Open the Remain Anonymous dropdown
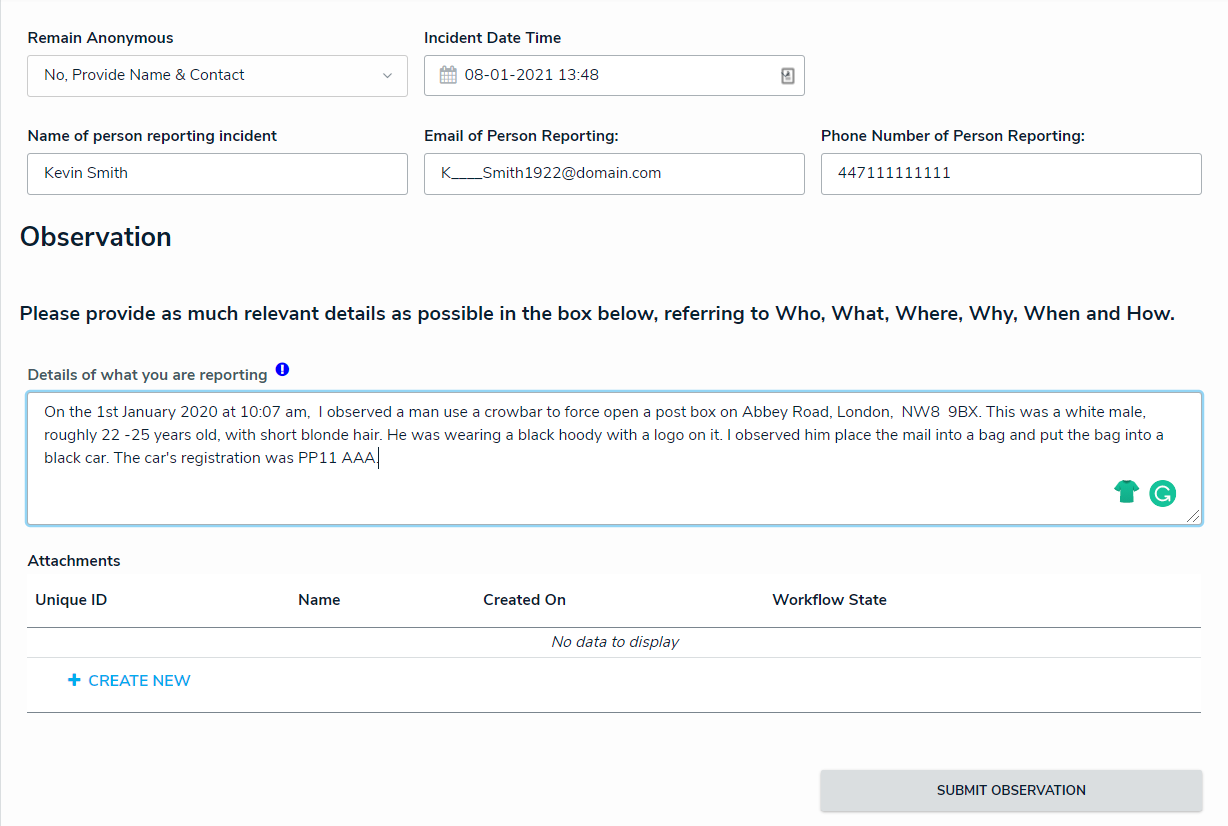The width and height of the screenshot is (1228, 826). click(217, 75)
